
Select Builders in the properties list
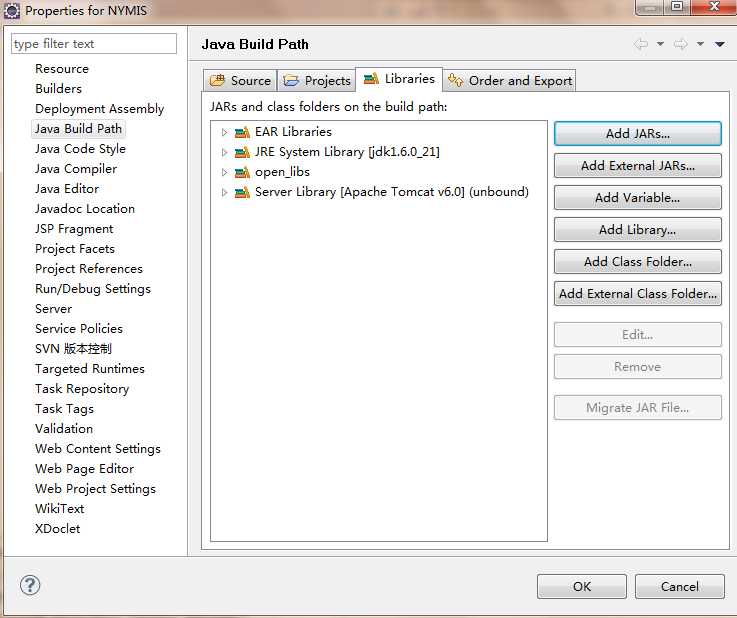[x=59, y=89]
